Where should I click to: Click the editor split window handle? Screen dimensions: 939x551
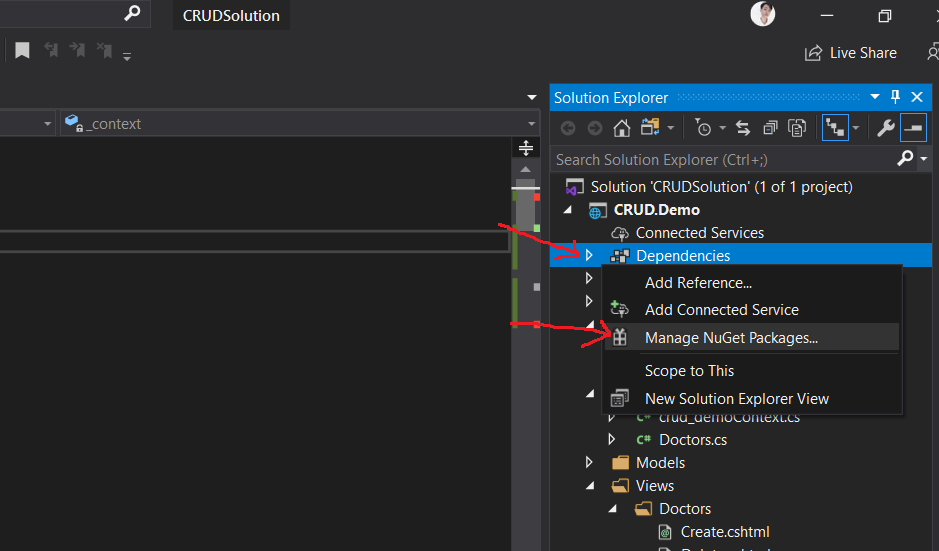pyautogui.click(x=526, y=147)
